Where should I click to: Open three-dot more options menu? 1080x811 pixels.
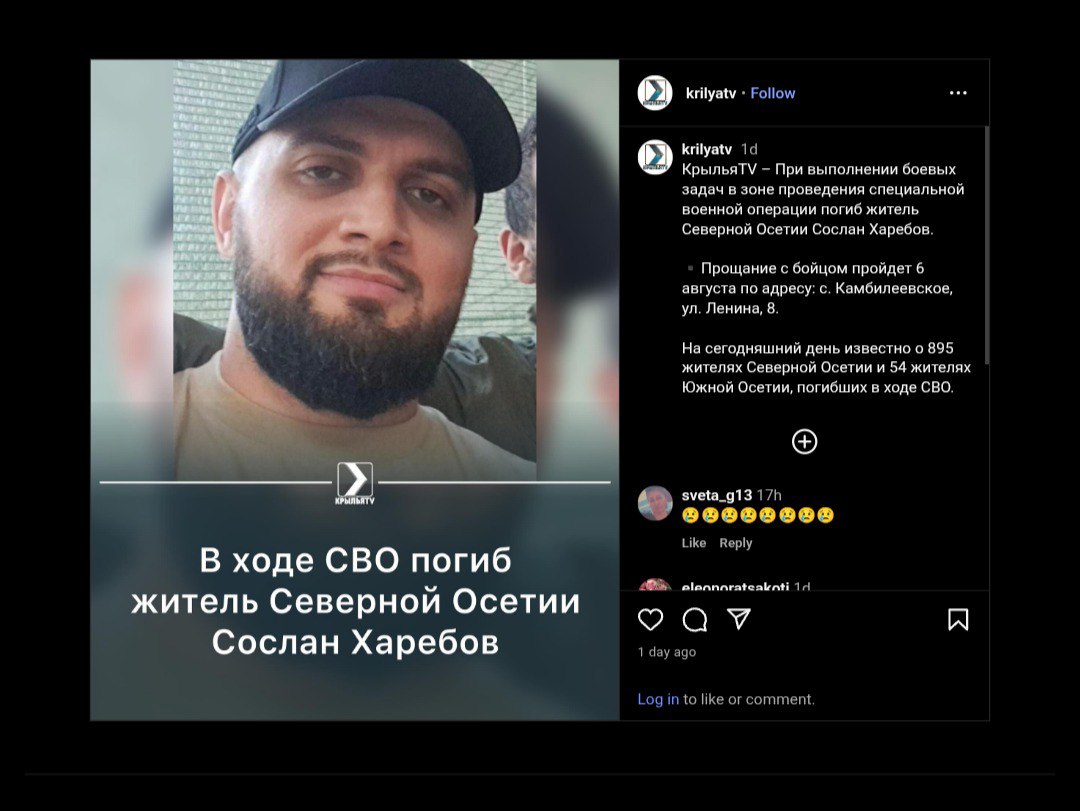click(958, 93)
